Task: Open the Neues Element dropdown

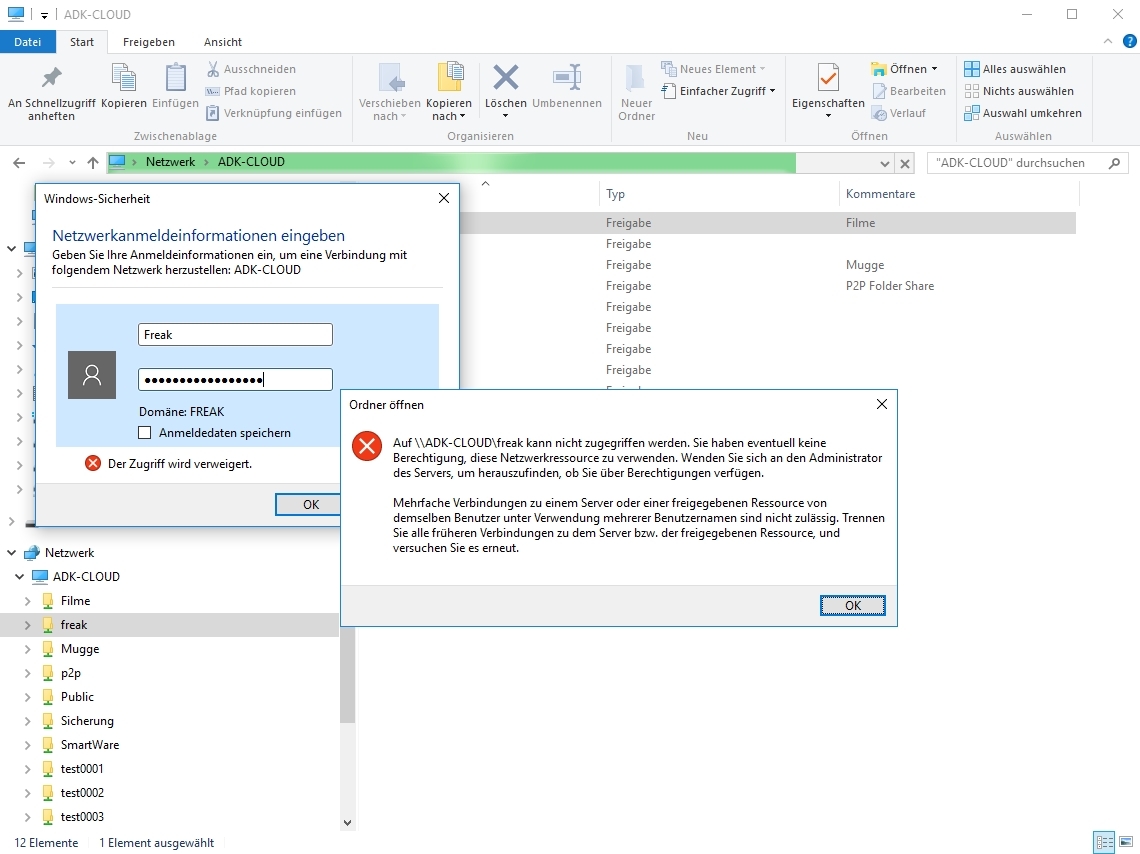Action: pos(712,69)
